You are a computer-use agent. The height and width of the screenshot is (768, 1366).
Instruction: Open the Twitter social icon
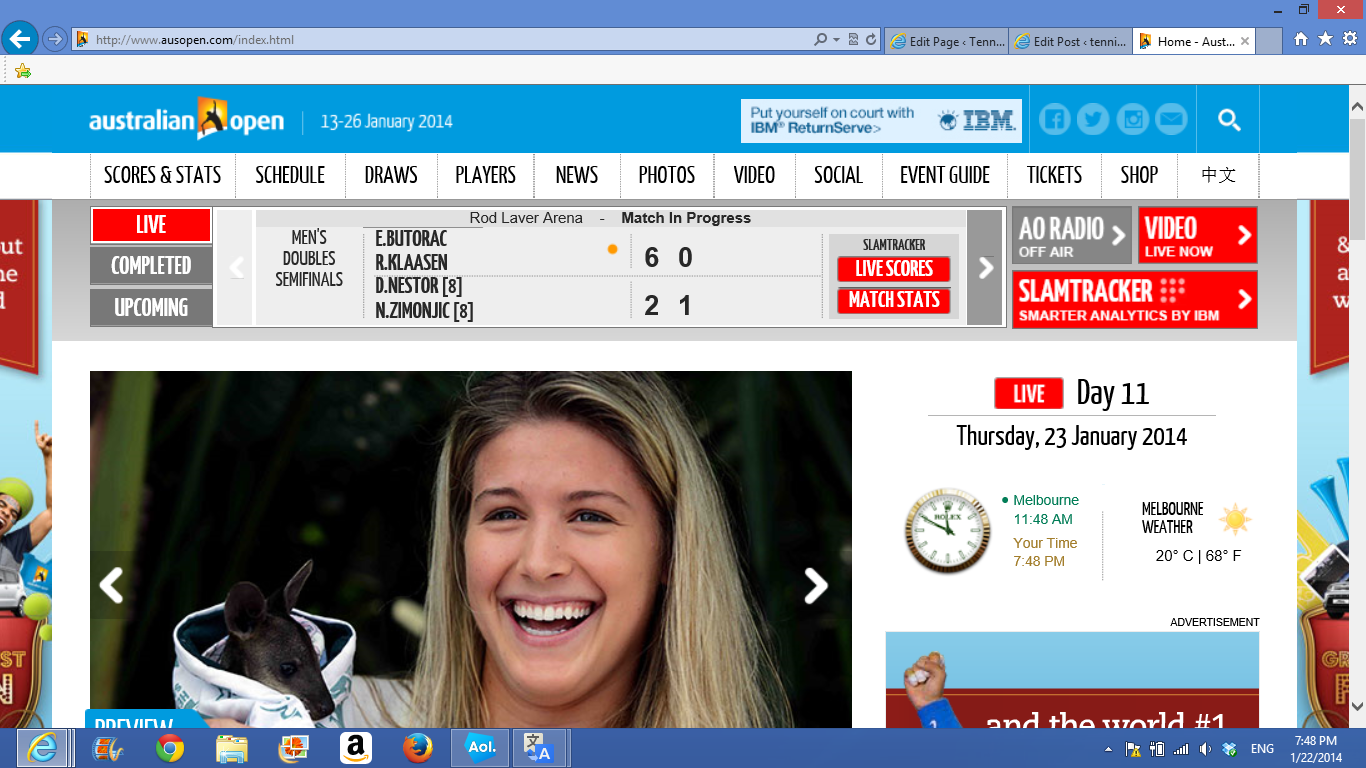point(1093,120)
